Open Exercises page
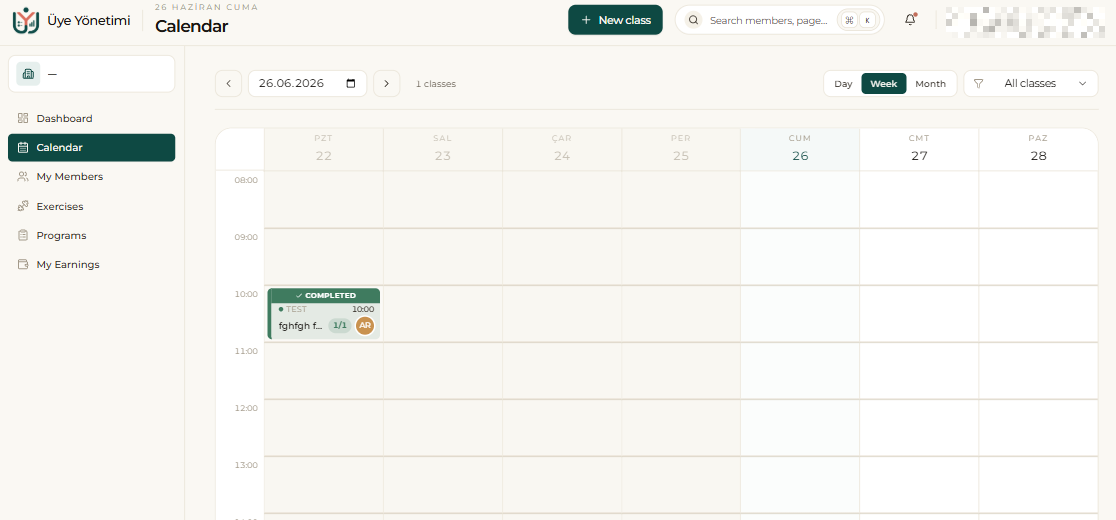The image size is (1116, 520). point(91,206)
